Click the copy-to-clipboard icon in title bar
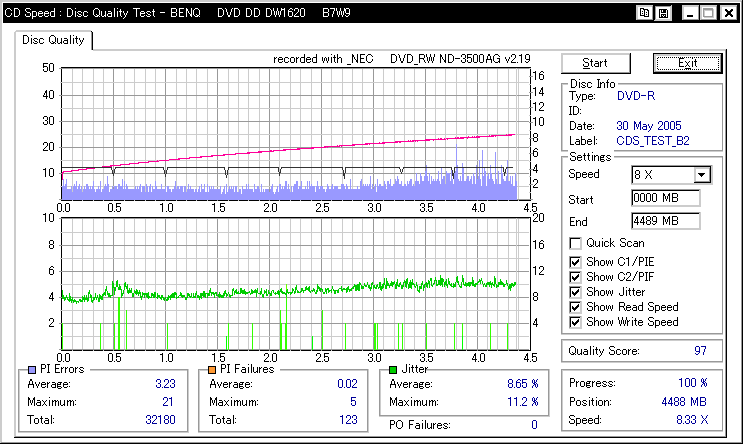The width and height of the screenshot is (743, 444). point(644,13)
